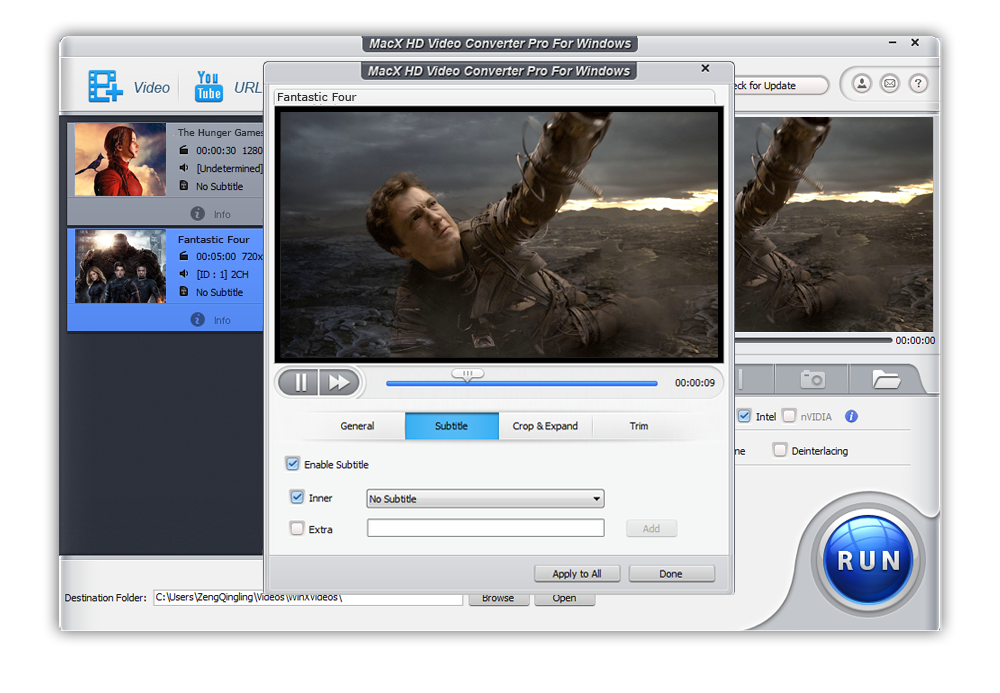Click the check for Update button

[x=781, y=85]
